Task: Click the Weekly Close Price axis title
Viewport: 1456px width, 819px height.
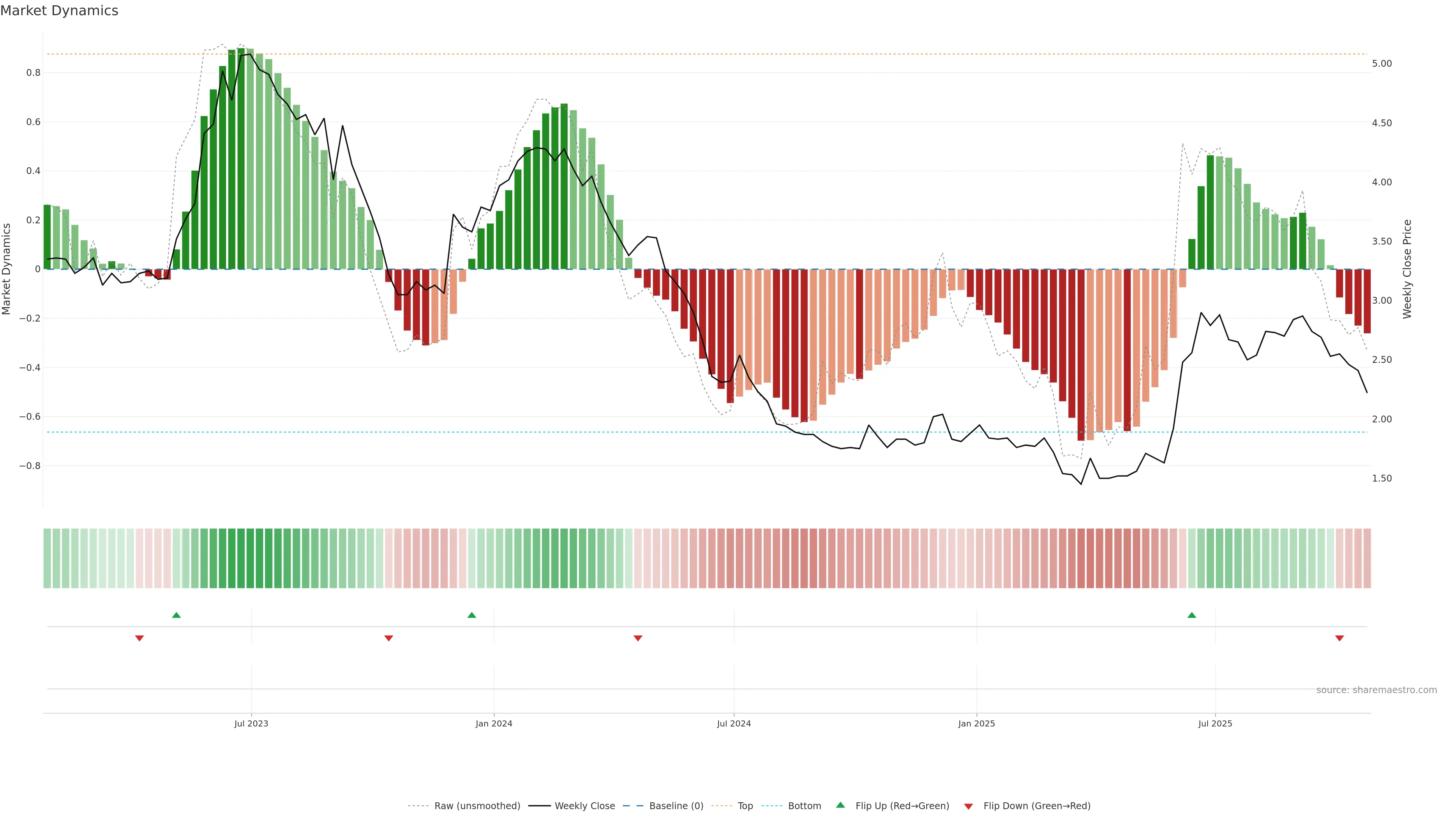Action: (x=1407, y=269)
